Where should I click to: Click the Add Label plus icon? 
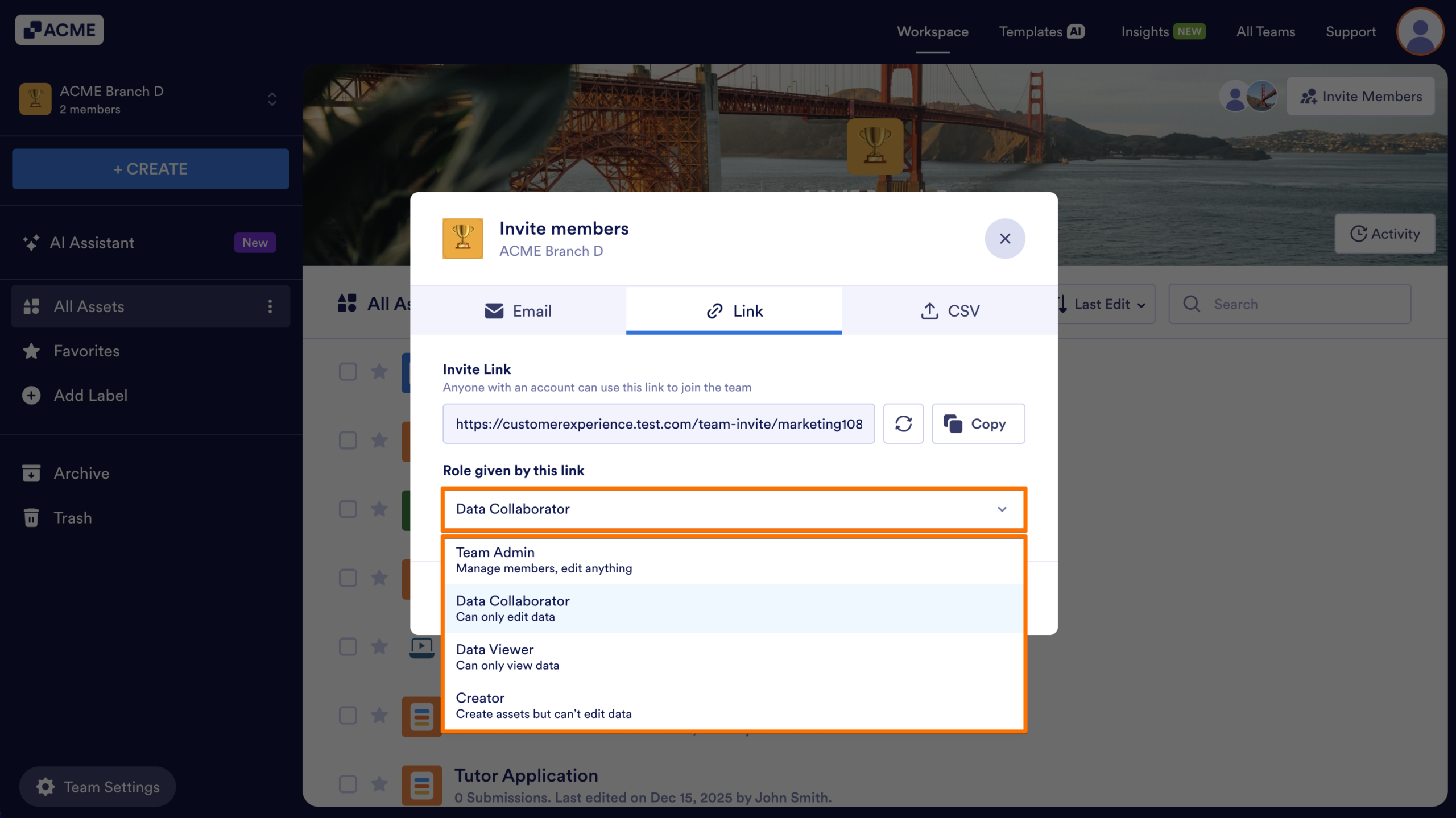pyautogui.click(x=30, y=395)
